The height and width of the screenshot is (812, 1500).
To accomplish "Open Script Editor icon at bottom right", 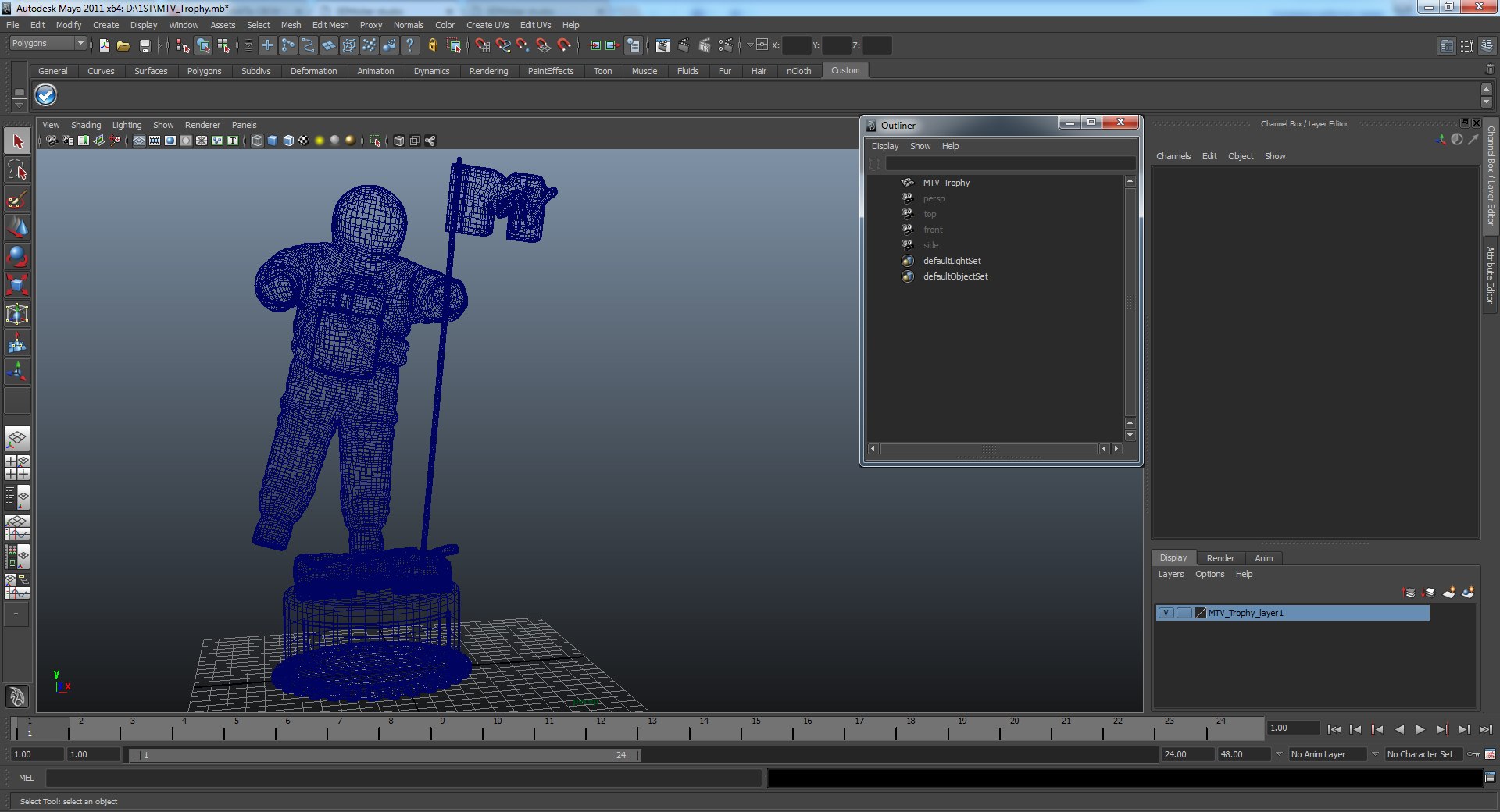I will click(1490, 778).
